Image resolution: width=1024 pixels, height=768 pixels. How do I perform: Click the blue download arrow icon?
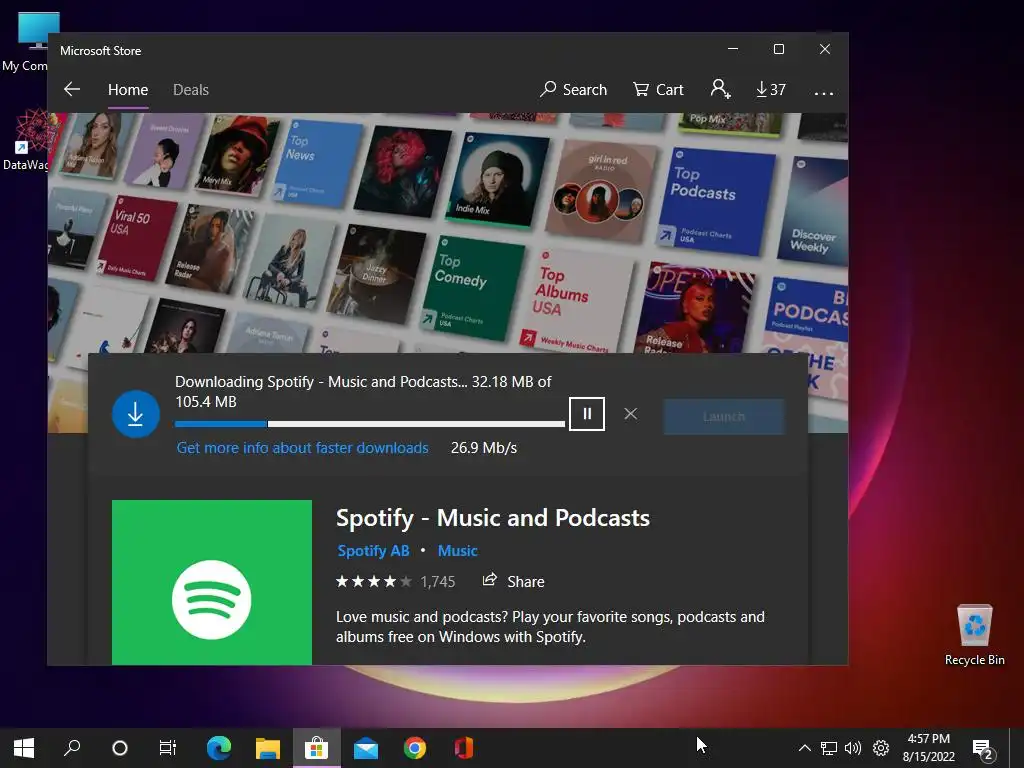[x=136, y=414]
